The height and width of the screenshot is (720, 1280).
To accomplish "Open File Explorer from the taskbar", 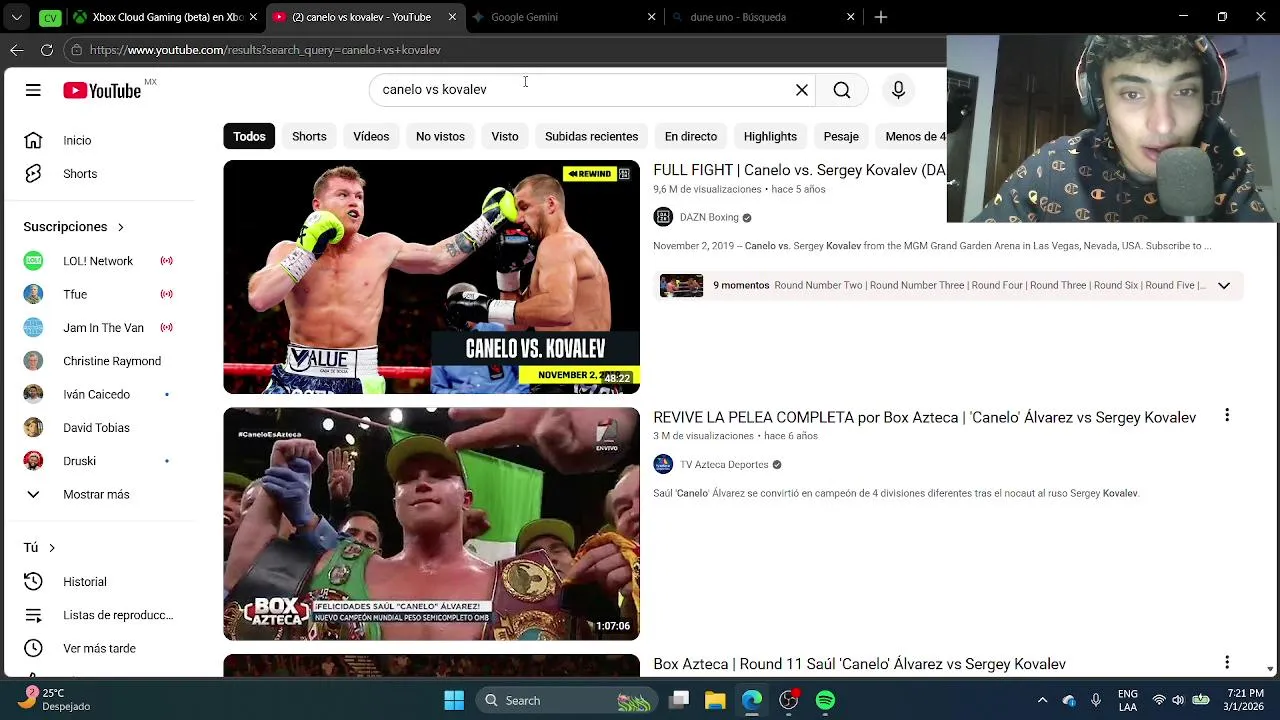I will 715,700.
